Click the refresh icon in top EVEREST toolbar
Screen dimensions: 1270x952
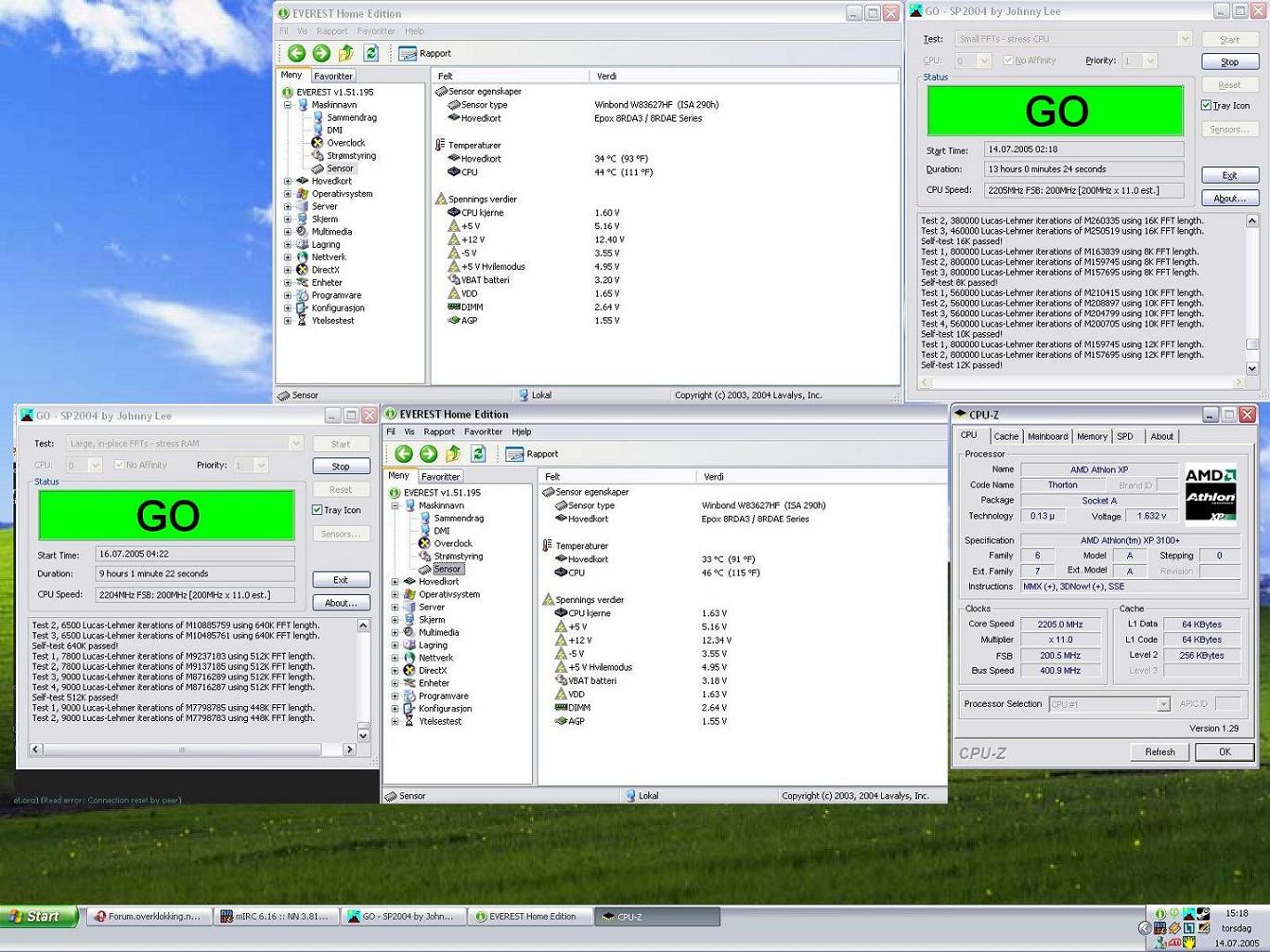(371, 53)
